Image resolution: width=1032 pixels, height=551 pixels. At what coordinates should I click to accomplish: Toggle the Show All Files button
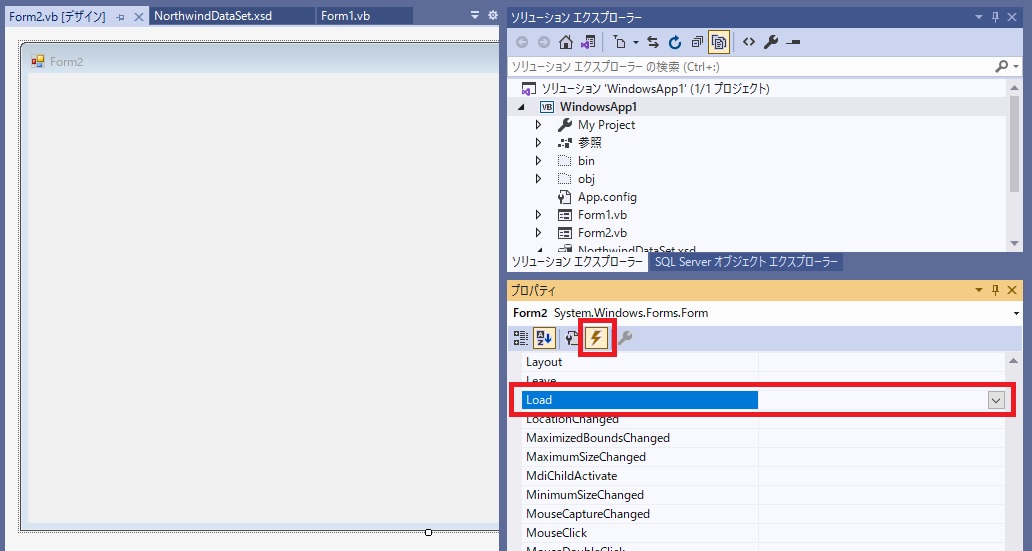pyautogui.click(x=719, y=42)
